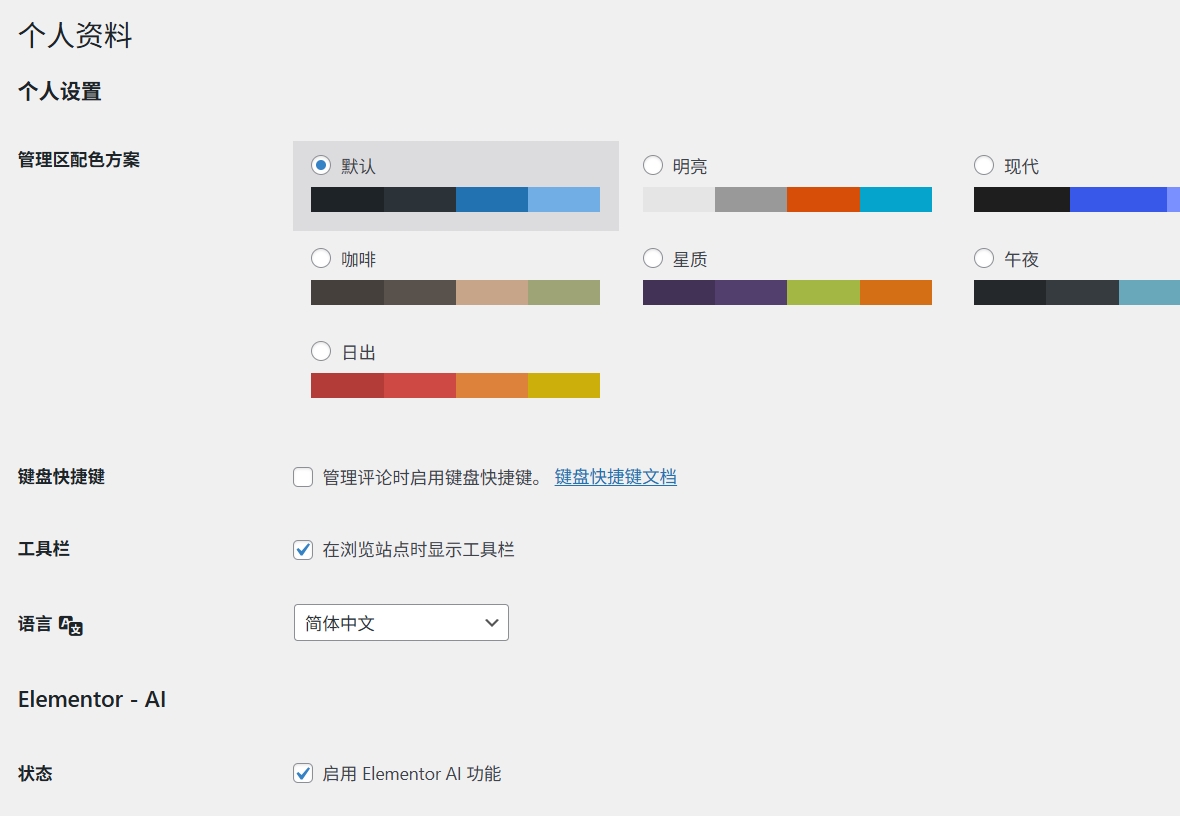Open the 简体中文 language dropdown
1180x816 pixels.
pyautogui.click(x=401, y=622)
